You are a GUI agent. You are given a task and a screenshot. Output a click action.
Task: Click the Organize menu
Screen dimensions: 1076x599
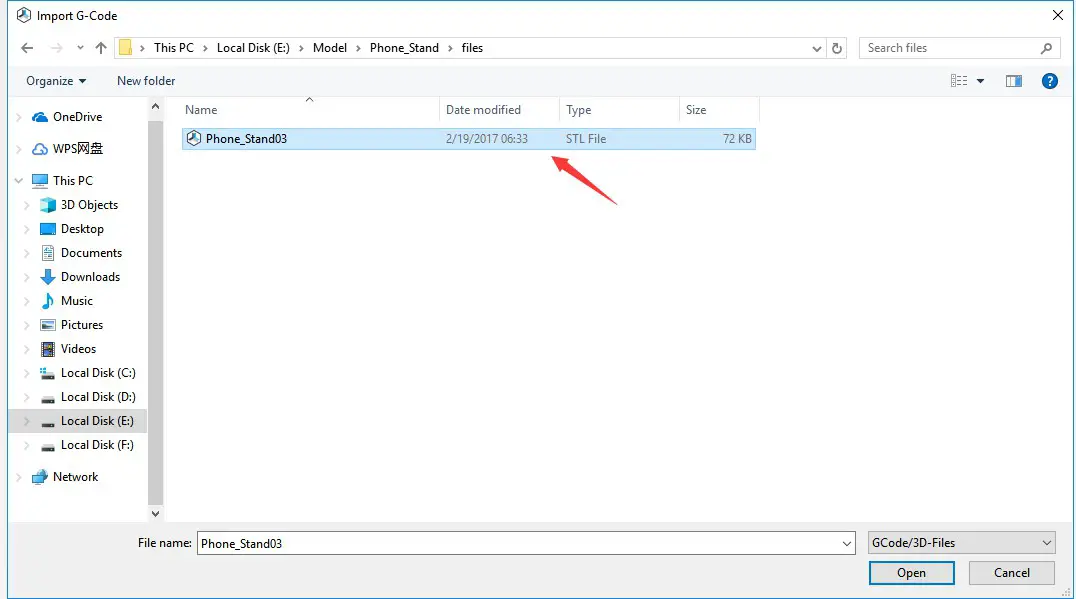click(x=52, y=81)
